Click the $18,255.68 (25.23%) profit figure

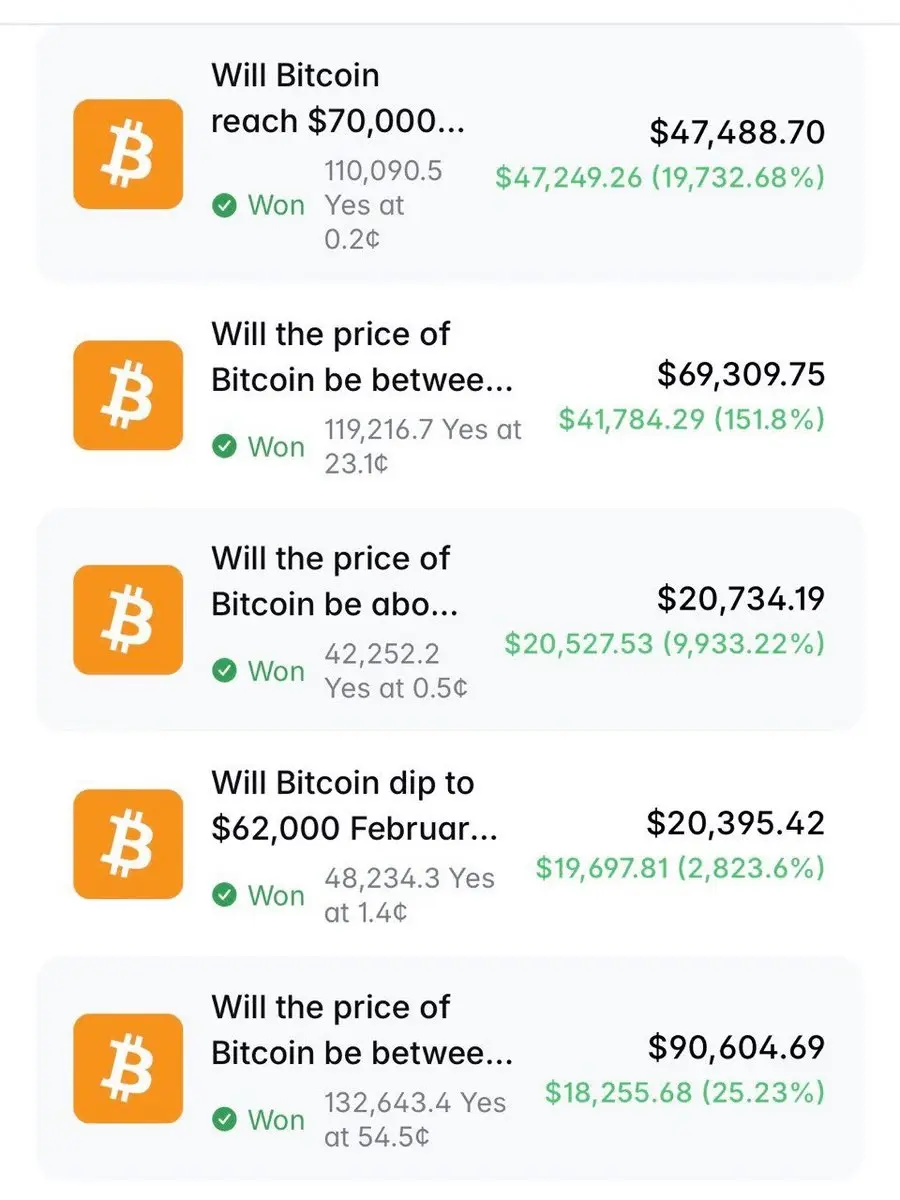click(685, 1092)
